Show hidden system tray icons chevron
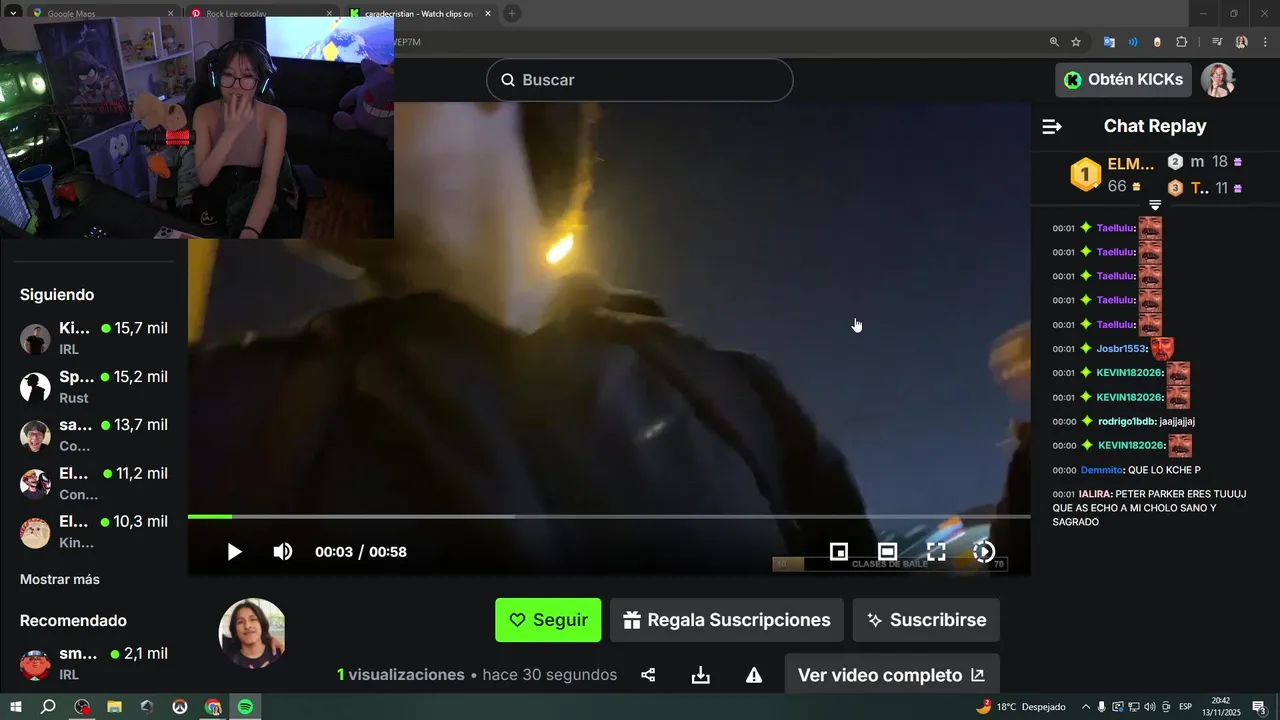1280x720 pixels. tap(1086, 707)
